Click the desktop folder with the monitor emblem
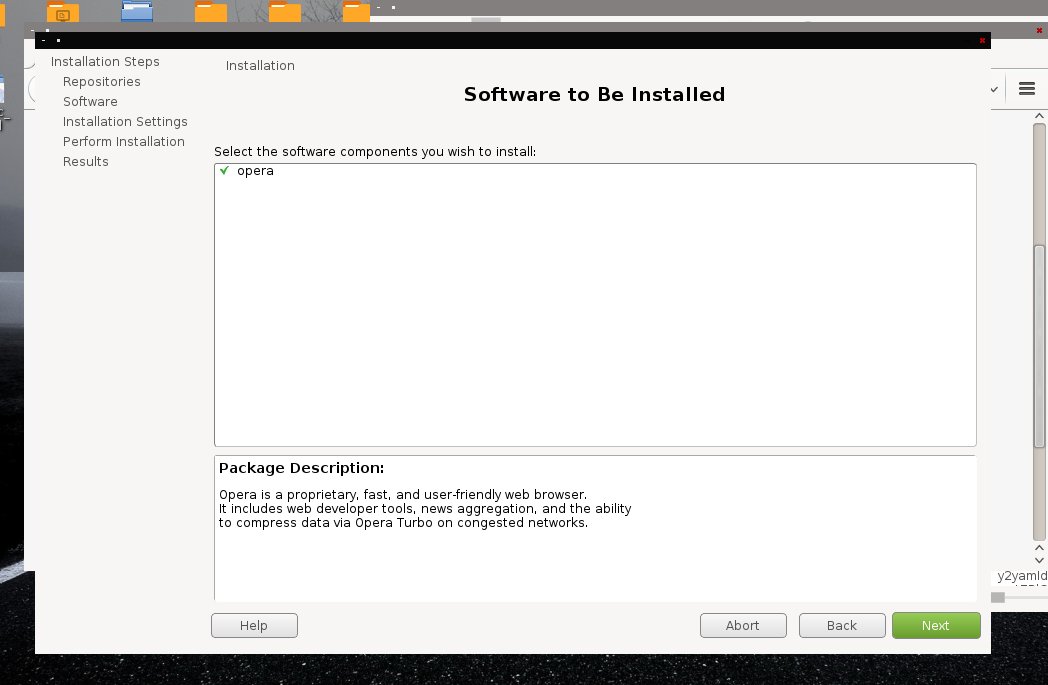Image resolution: width=1048 pixels, height=685 pixels. point(63,12)
